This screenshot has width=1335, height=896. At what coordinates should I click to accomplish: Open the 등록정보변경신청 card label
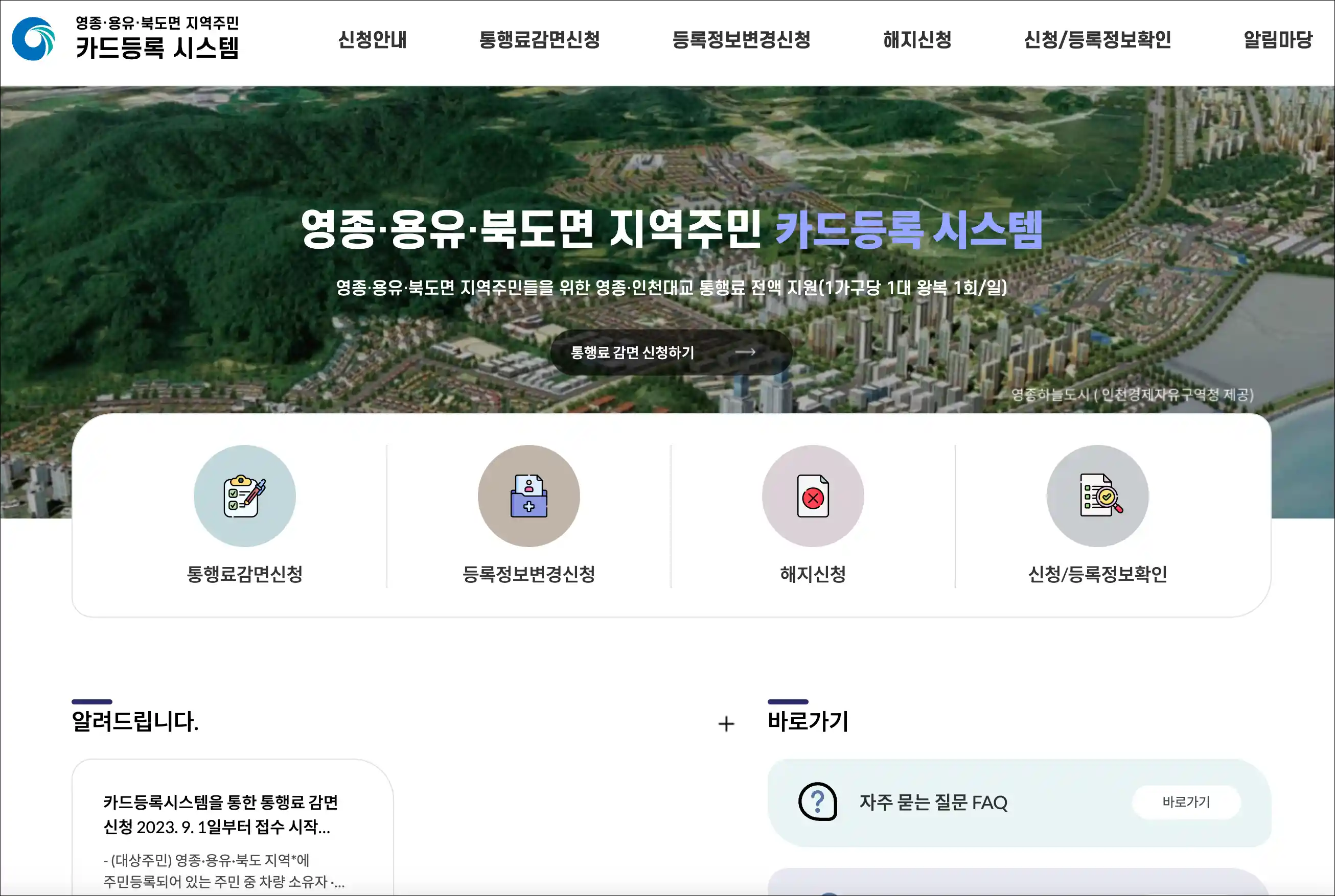[x=529, y=574]
